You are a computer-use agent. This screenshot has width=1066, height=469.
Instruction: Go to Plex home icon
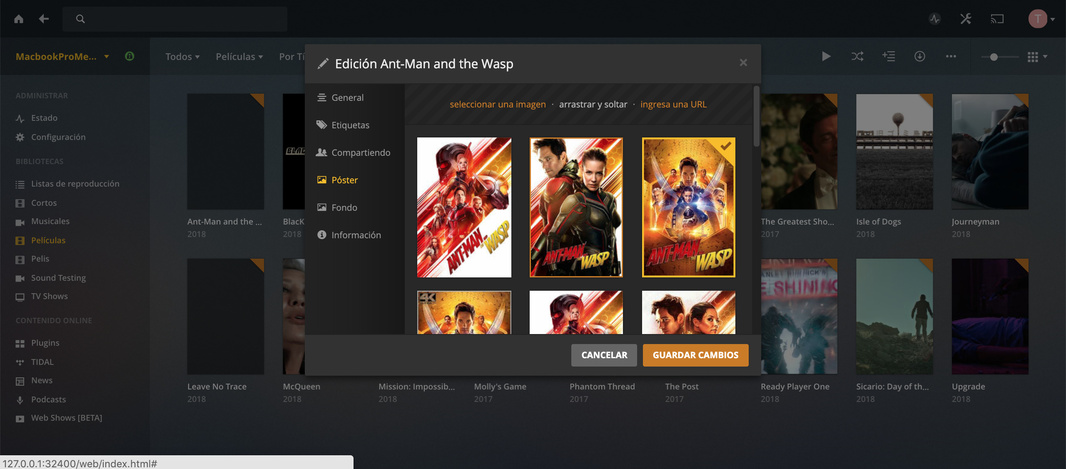pos(18,19)
